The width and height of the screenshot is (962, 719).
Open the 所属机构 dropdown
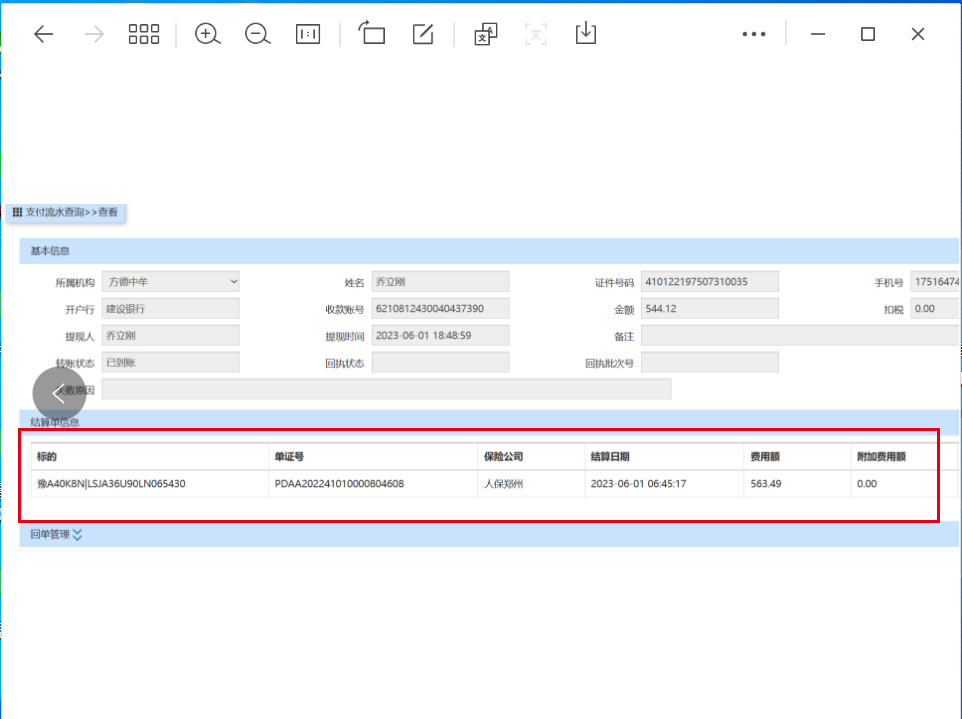click(x=170, y=282)
